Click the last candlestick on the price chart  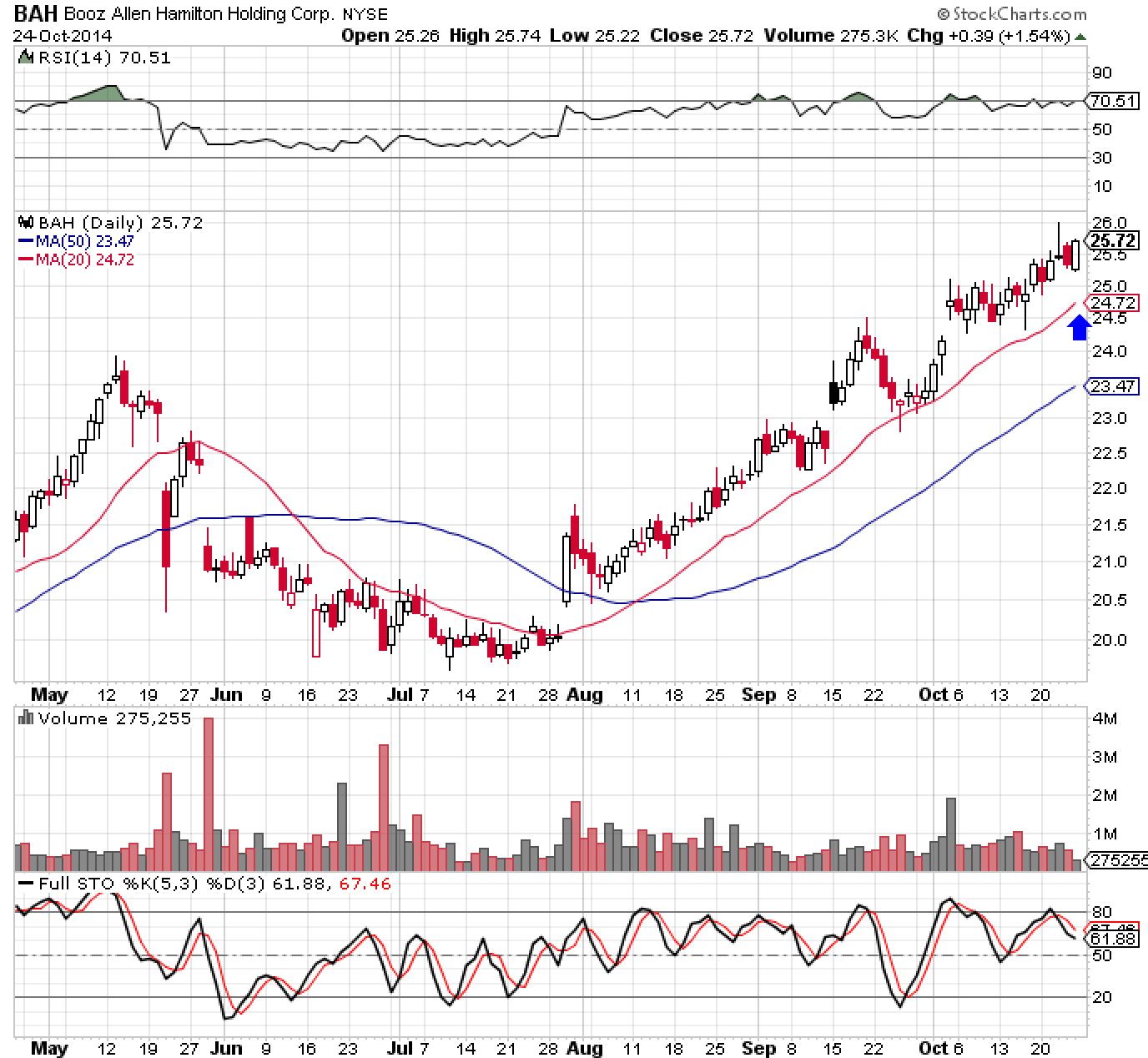pyautogui.click(x=1075, y=255)
